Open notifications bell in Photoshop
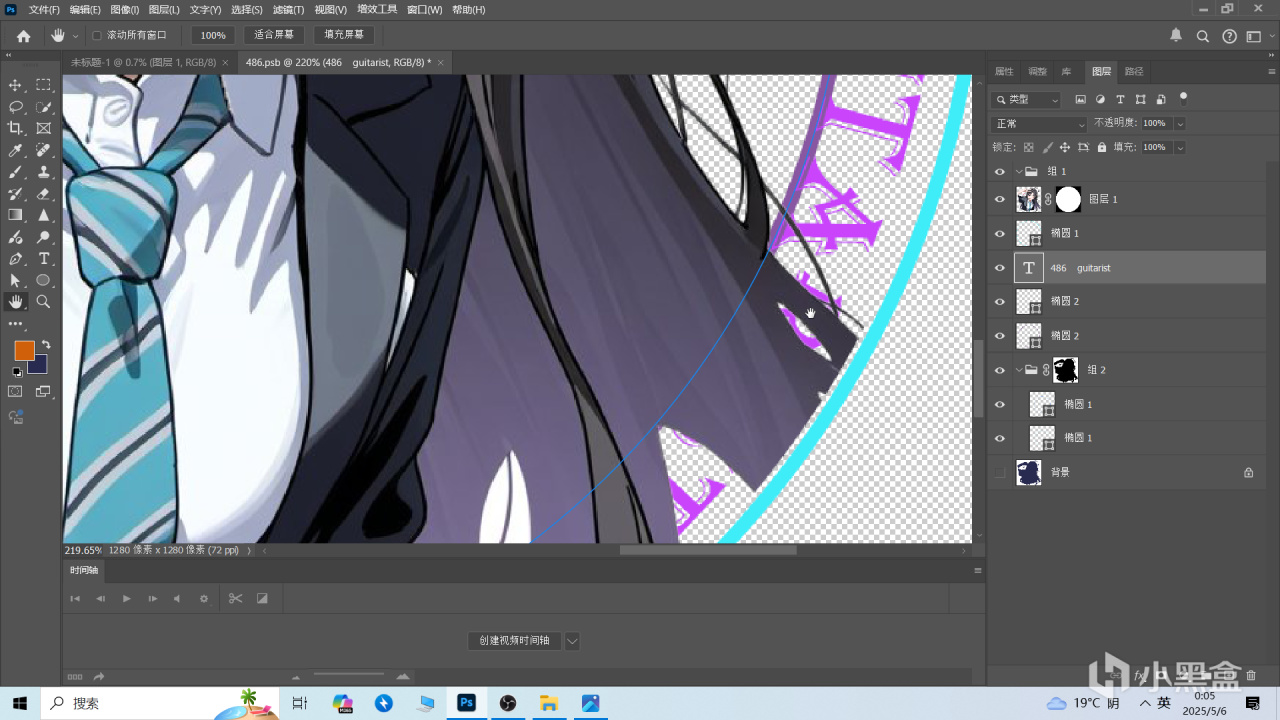 [1176, 36]
